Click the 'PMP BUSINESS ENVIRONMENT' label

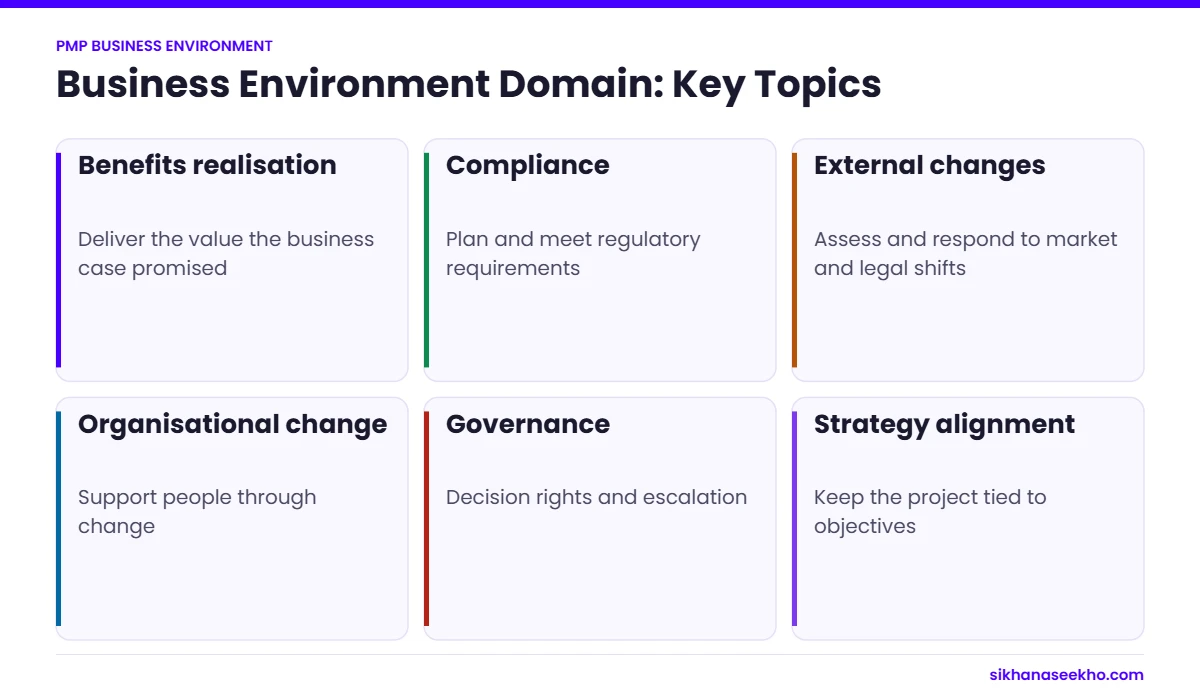click(164, 46)
